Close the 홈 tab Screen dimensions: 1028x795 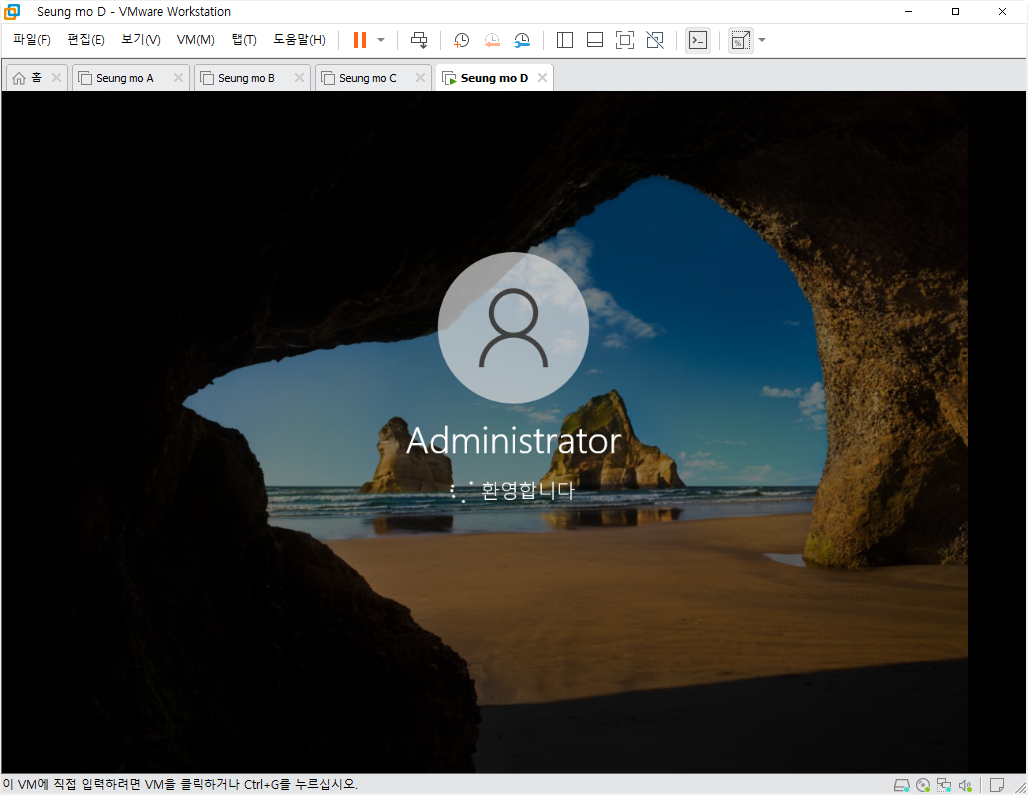coord(56,77)
